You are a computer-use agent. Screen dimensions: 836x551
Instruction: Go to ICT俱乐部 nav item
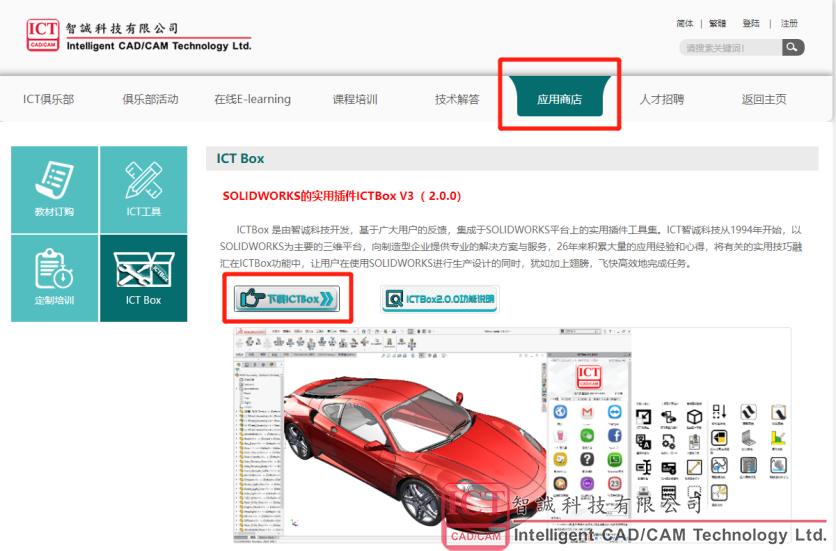point(49,99)
